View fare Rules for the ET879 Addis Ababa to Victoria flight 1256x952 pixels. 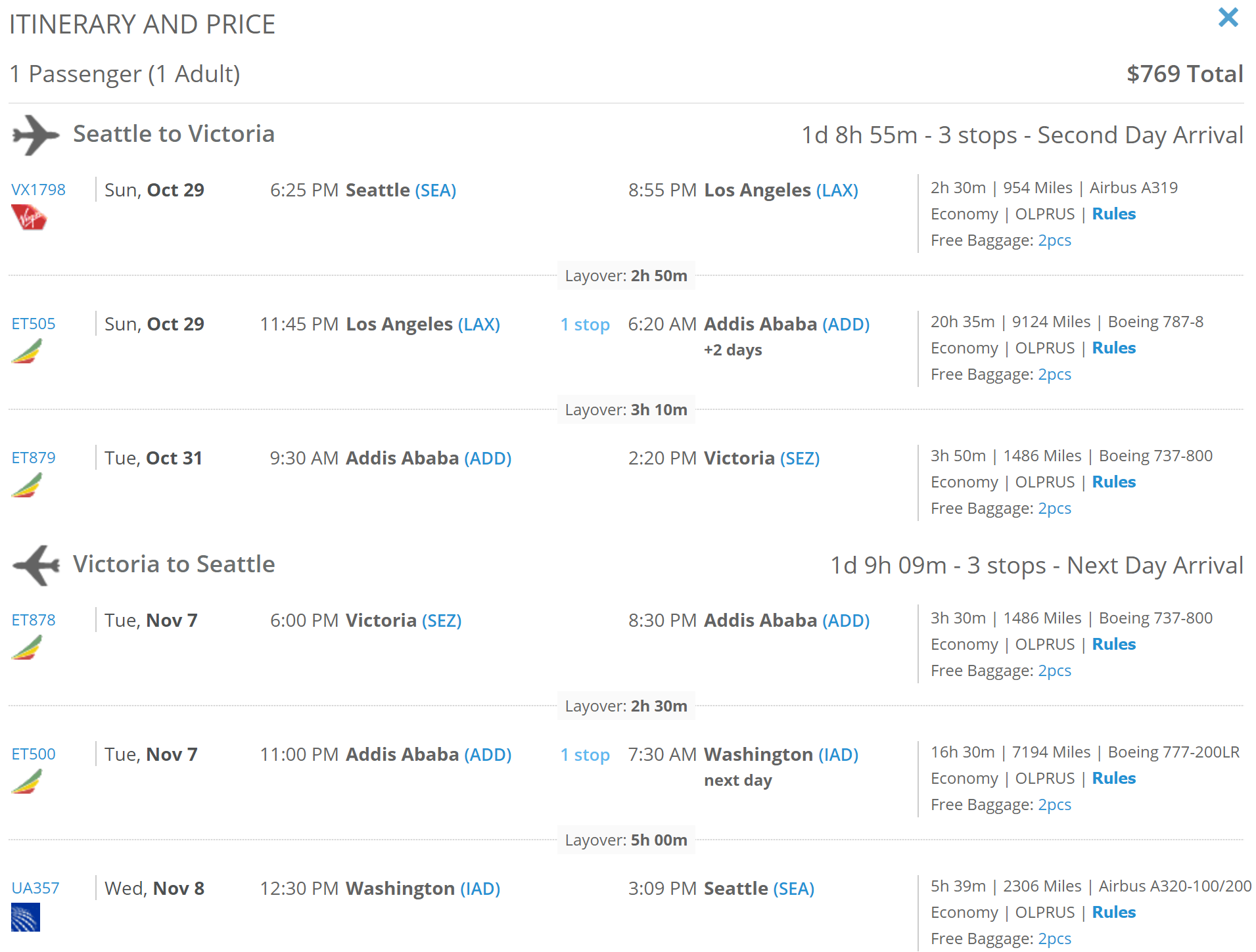pyautogui.click(x=1114, y=482)
